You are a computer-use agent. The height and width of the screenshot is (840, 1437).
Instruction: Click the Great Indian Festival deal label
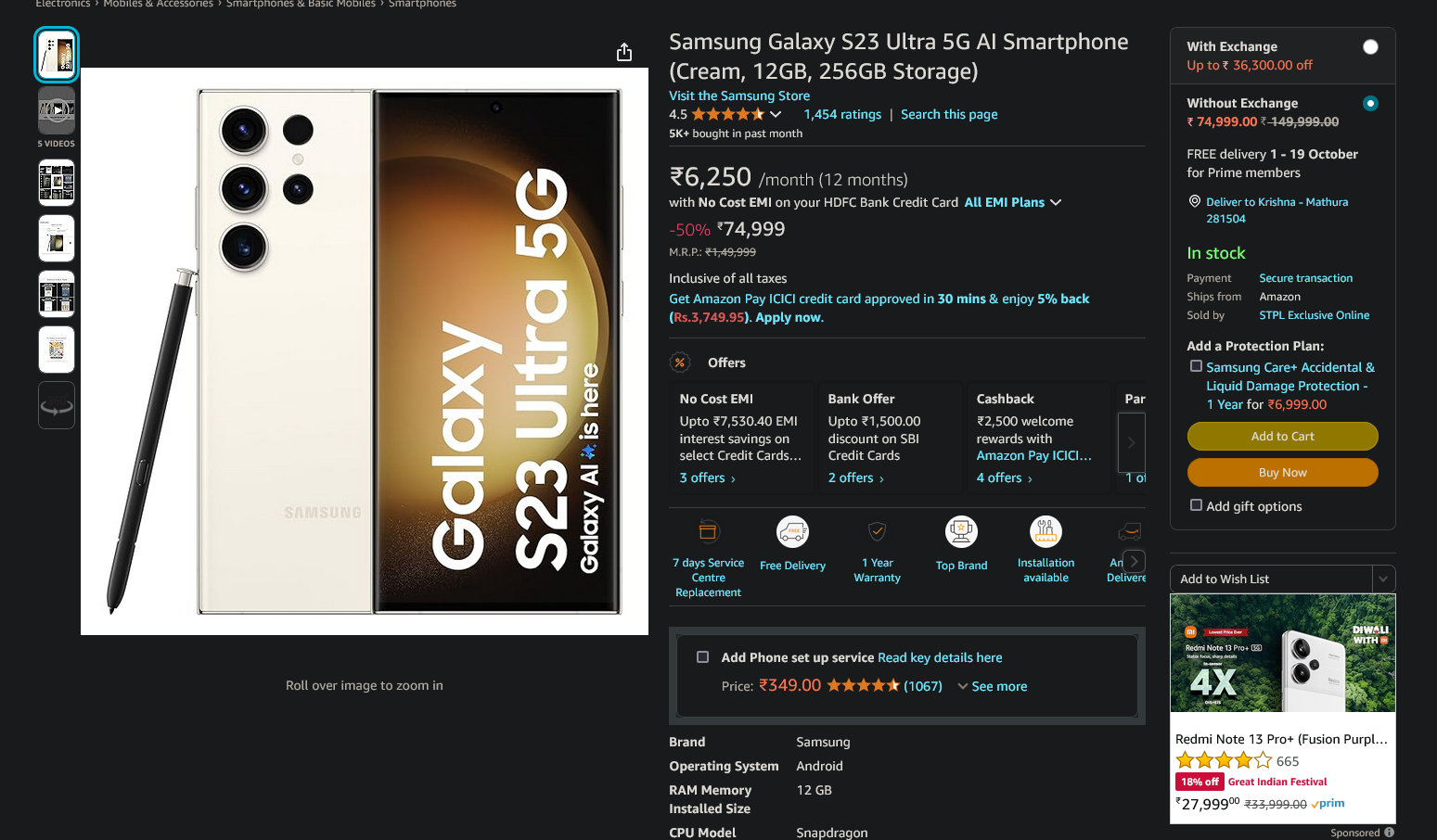click(1277, 782)
